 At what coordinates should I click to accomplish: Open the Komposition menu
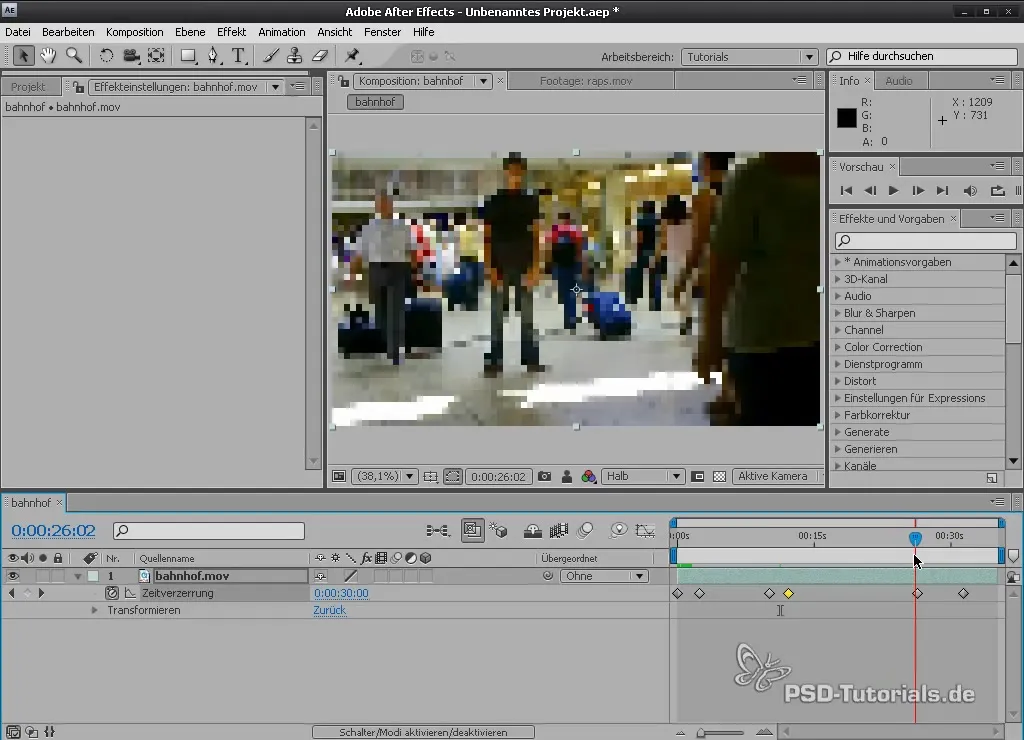click(135, 32)
